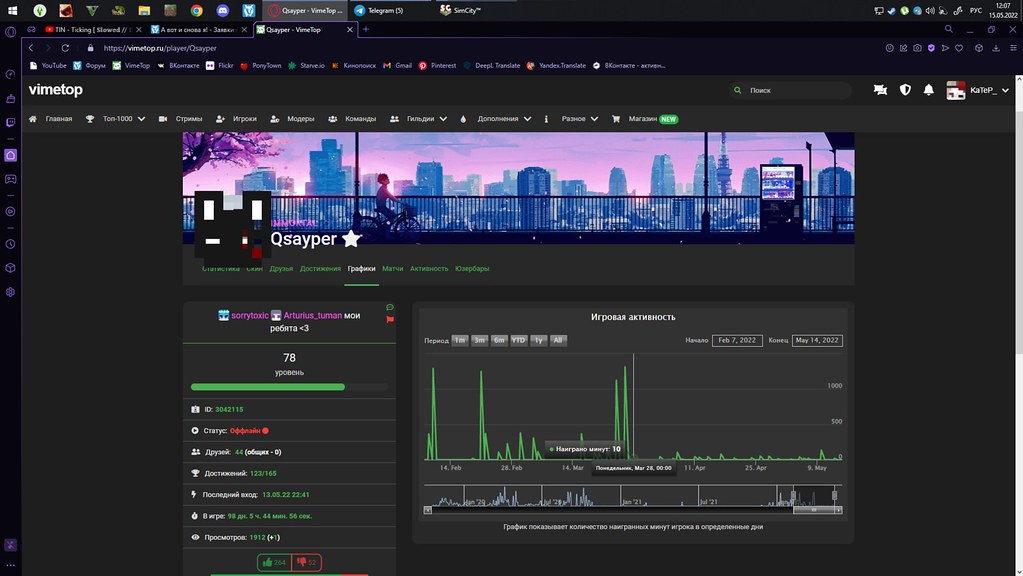
Task: Expand the Топ-1000 dropdown menu
Action: click(116, 118)
